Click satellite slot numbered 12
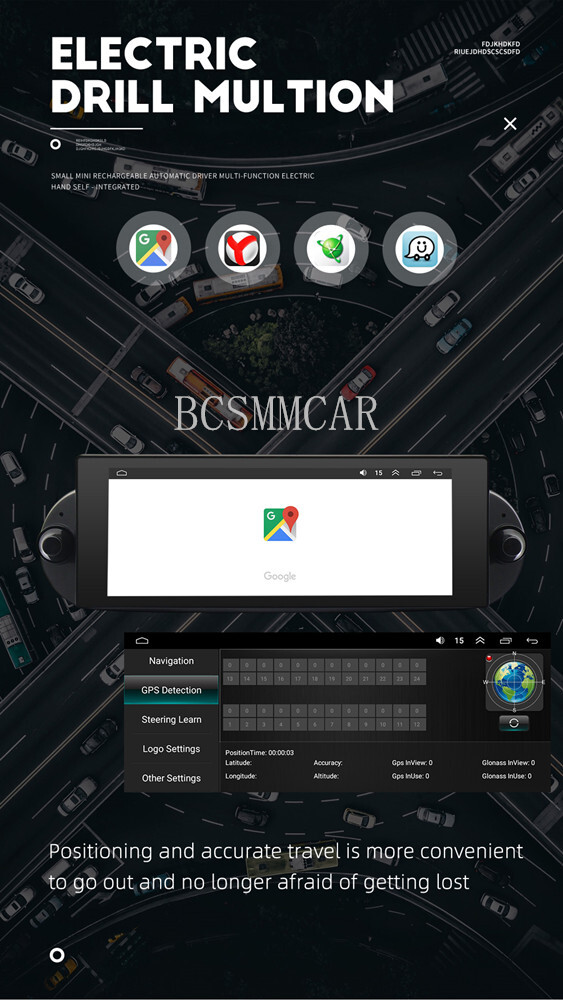The height and width of the screenshot is (1000, 563). [417, 725]
